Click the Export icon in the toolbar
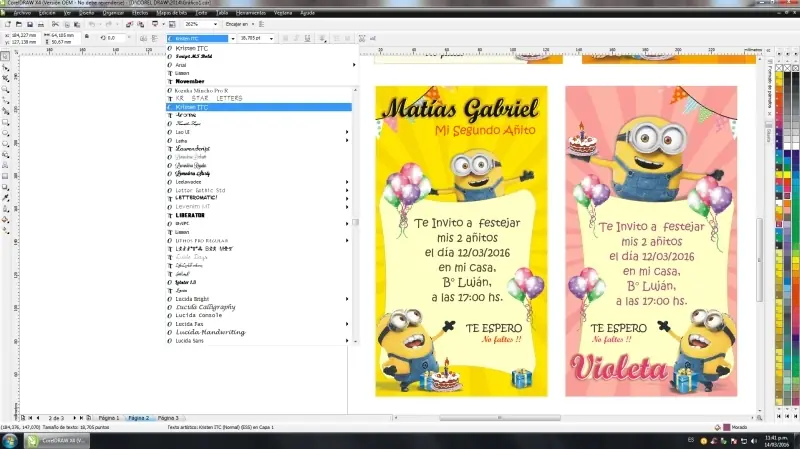 [141, 24]
